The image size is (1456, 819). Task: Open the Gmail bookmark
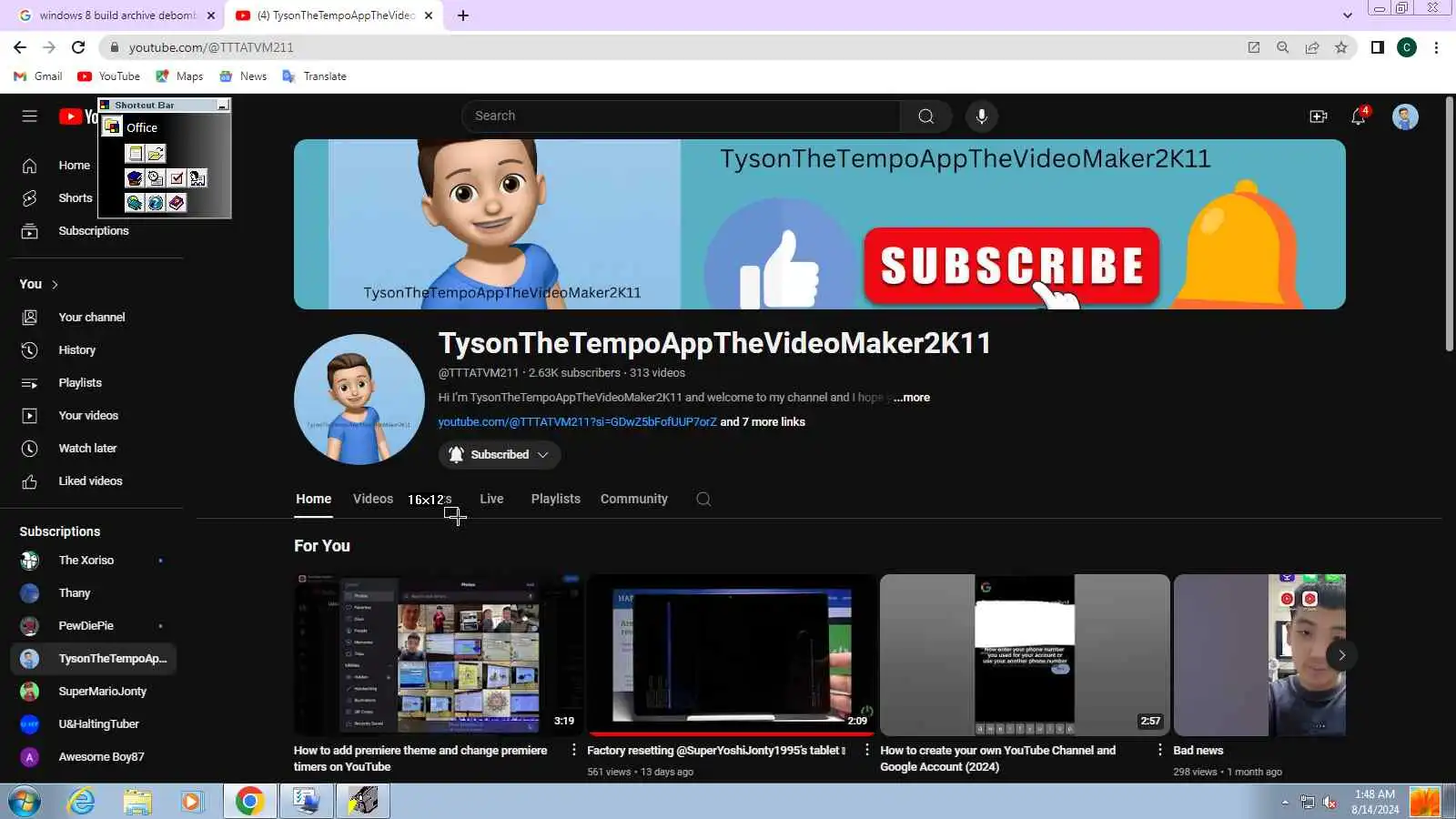[38, 76]
